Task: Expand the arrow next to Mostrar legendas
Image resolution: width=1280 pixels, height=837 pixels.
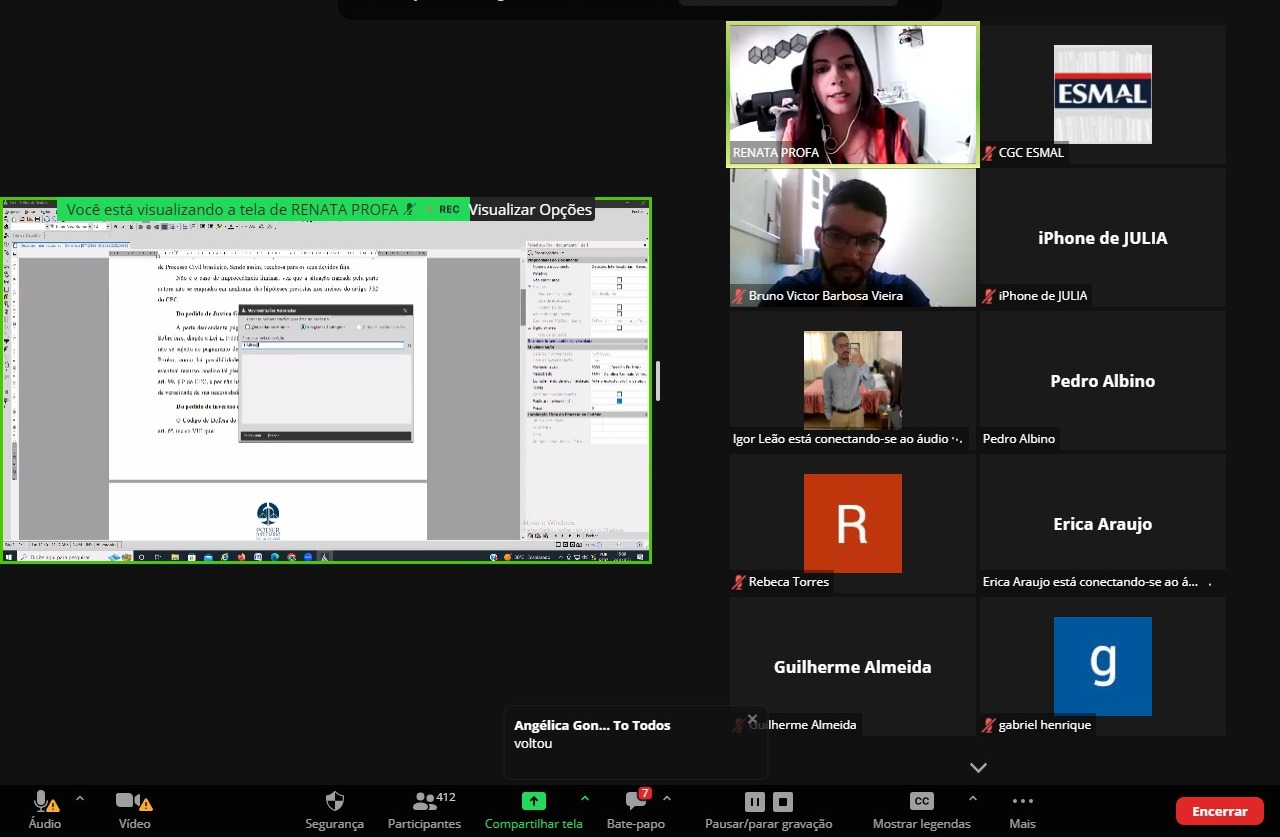Action: (973, 798)
